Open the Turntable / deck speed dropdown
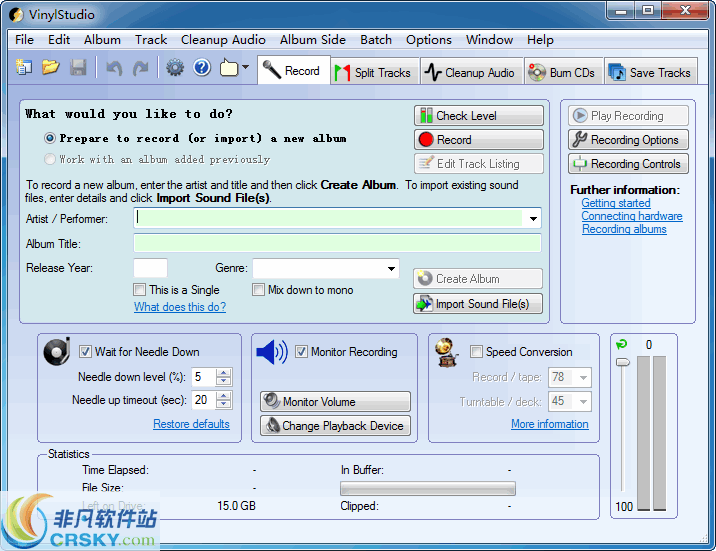 tap(583, 402)
